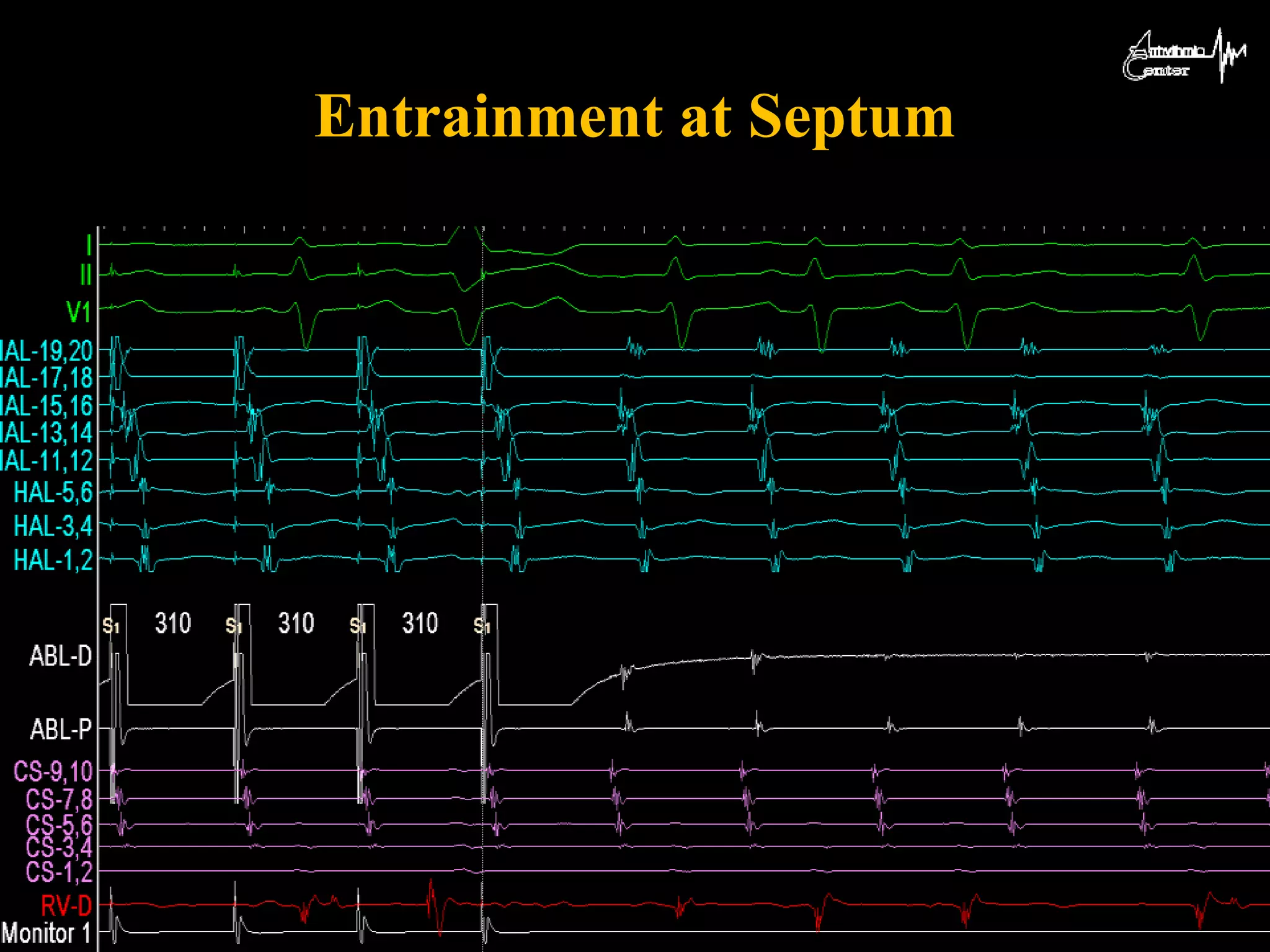The image size is (1270, 952).
Task: Click the last S1 stimulus marker
Action: click(x=482, y=626)
